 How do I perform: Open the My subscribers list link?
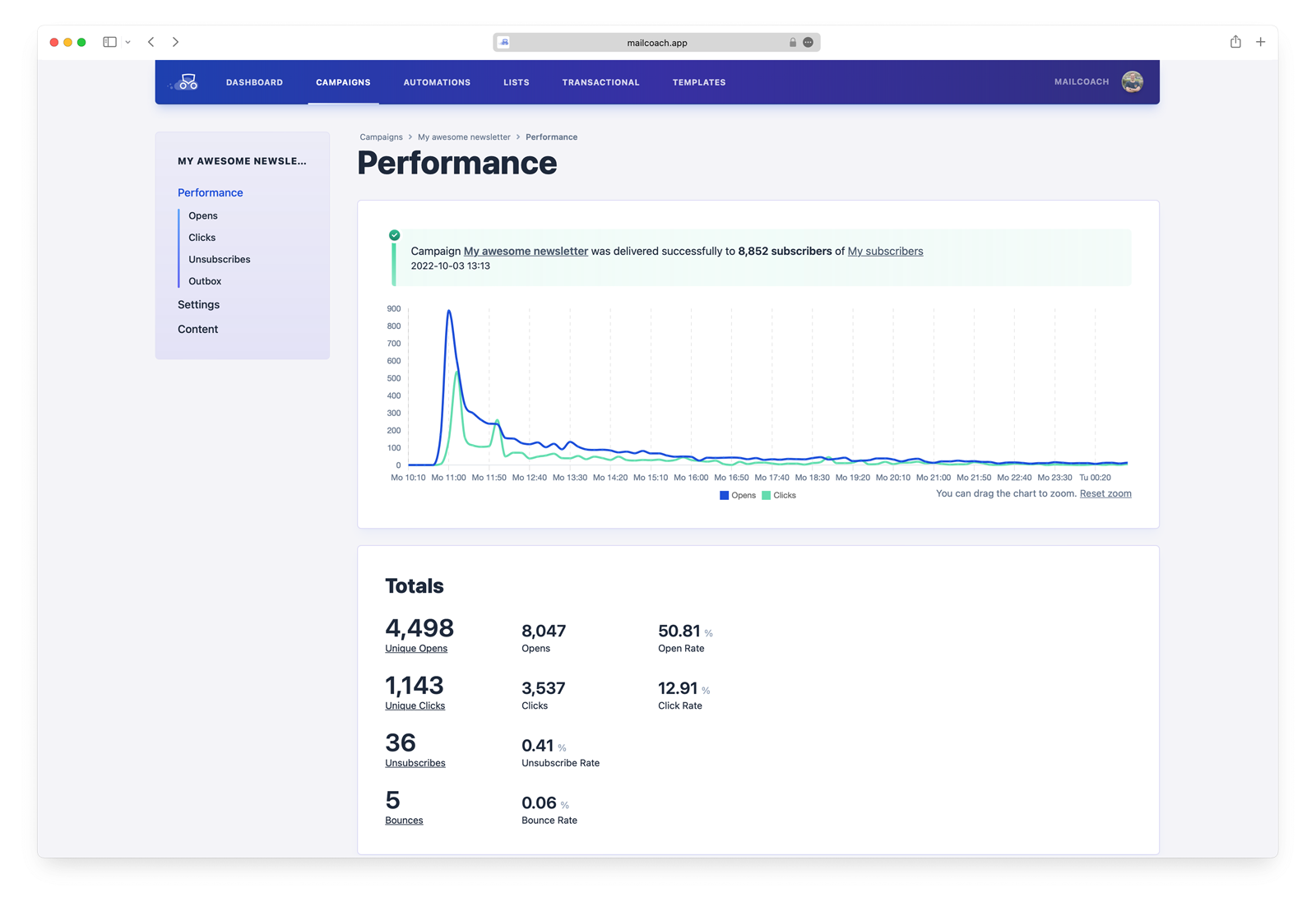tap(885, 252)
